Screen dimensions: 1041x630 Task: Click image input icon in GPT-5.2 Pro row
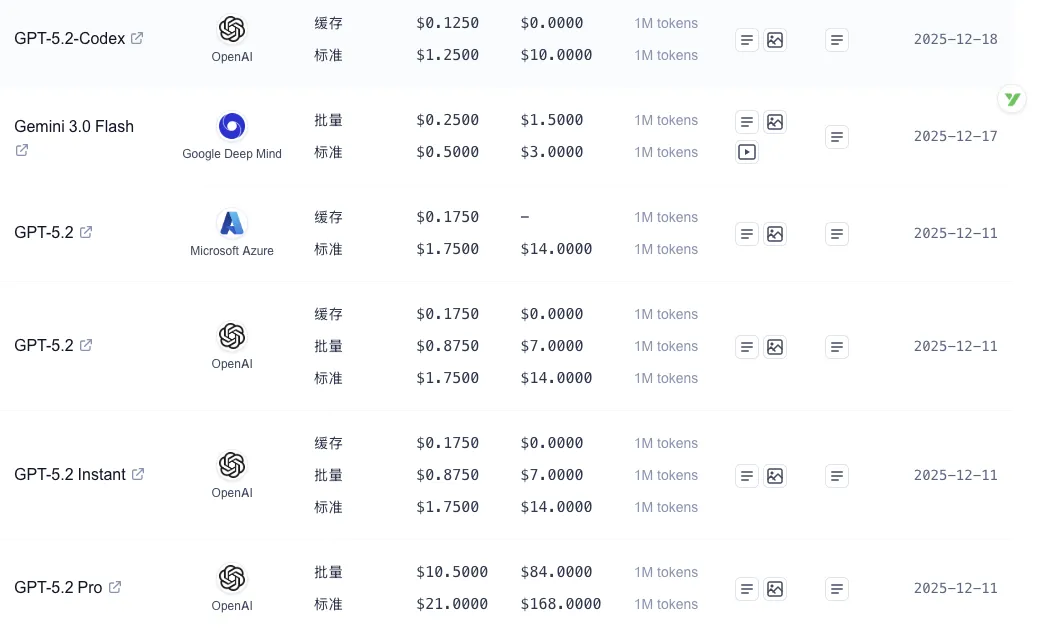pos(775,589)
